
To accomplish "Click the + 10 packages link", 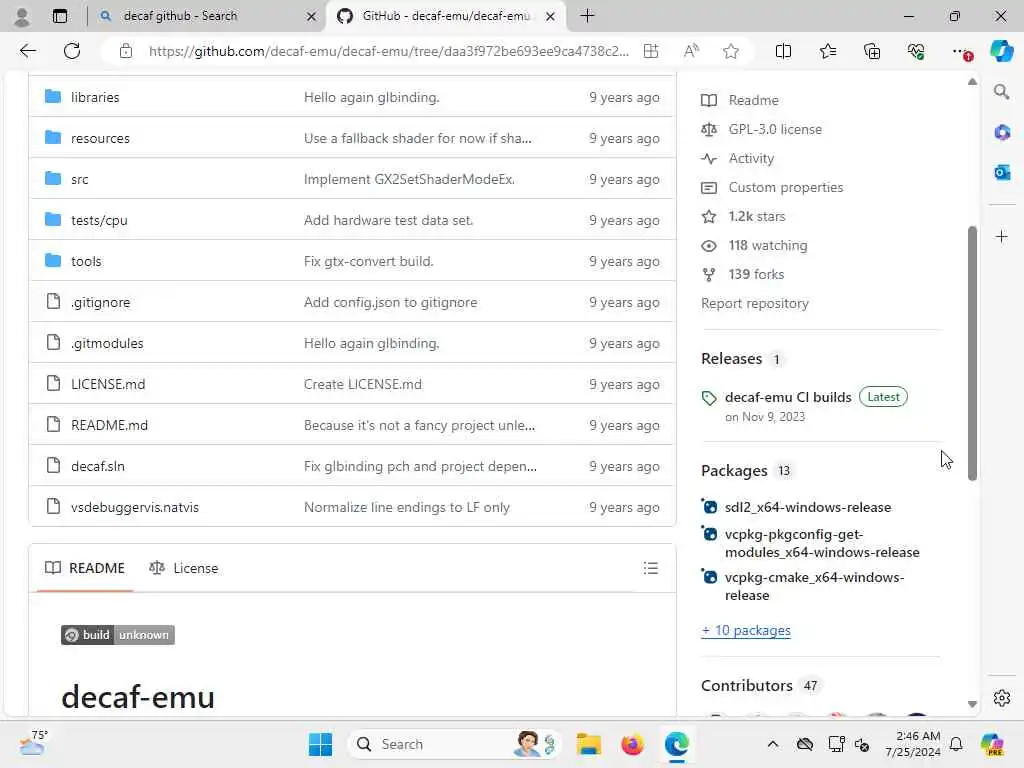I will pos(746,631).
